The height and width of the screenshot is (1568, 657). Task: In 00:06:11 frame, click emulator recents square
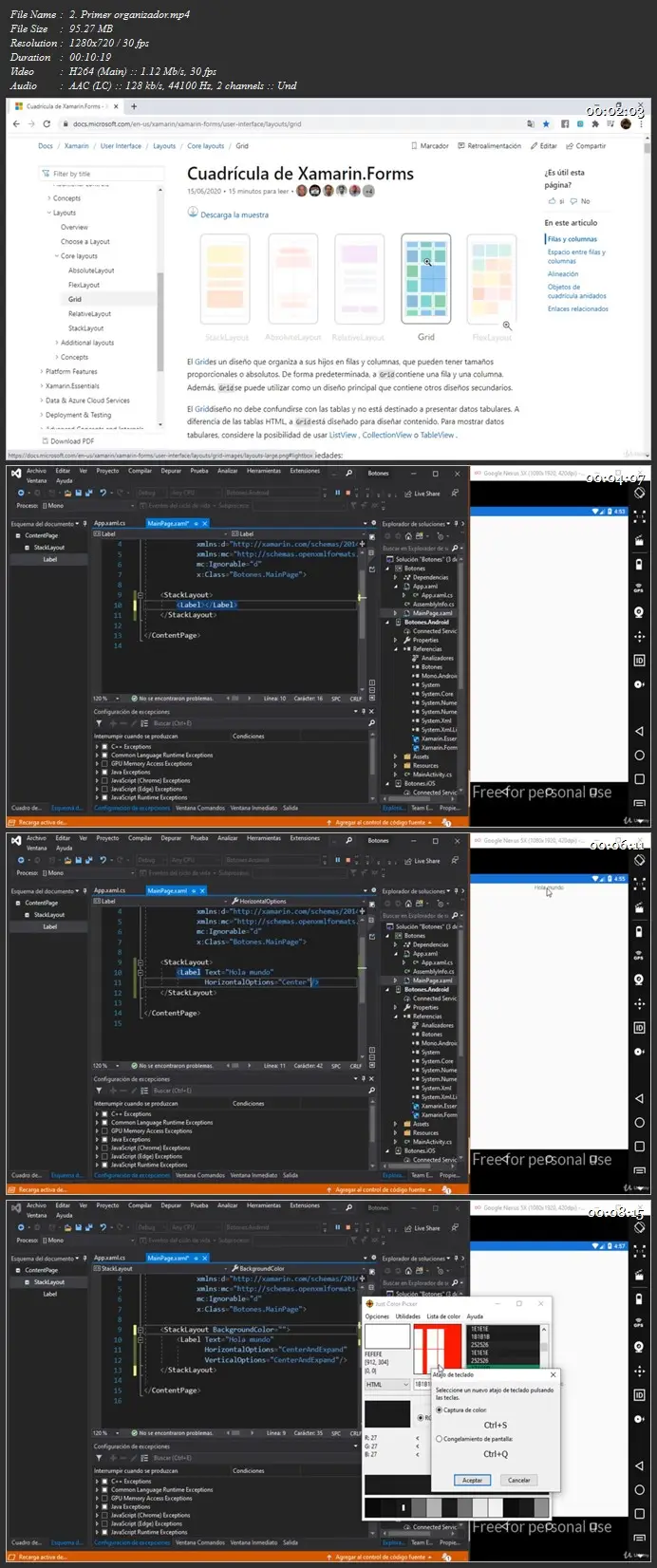point(639,1146)
